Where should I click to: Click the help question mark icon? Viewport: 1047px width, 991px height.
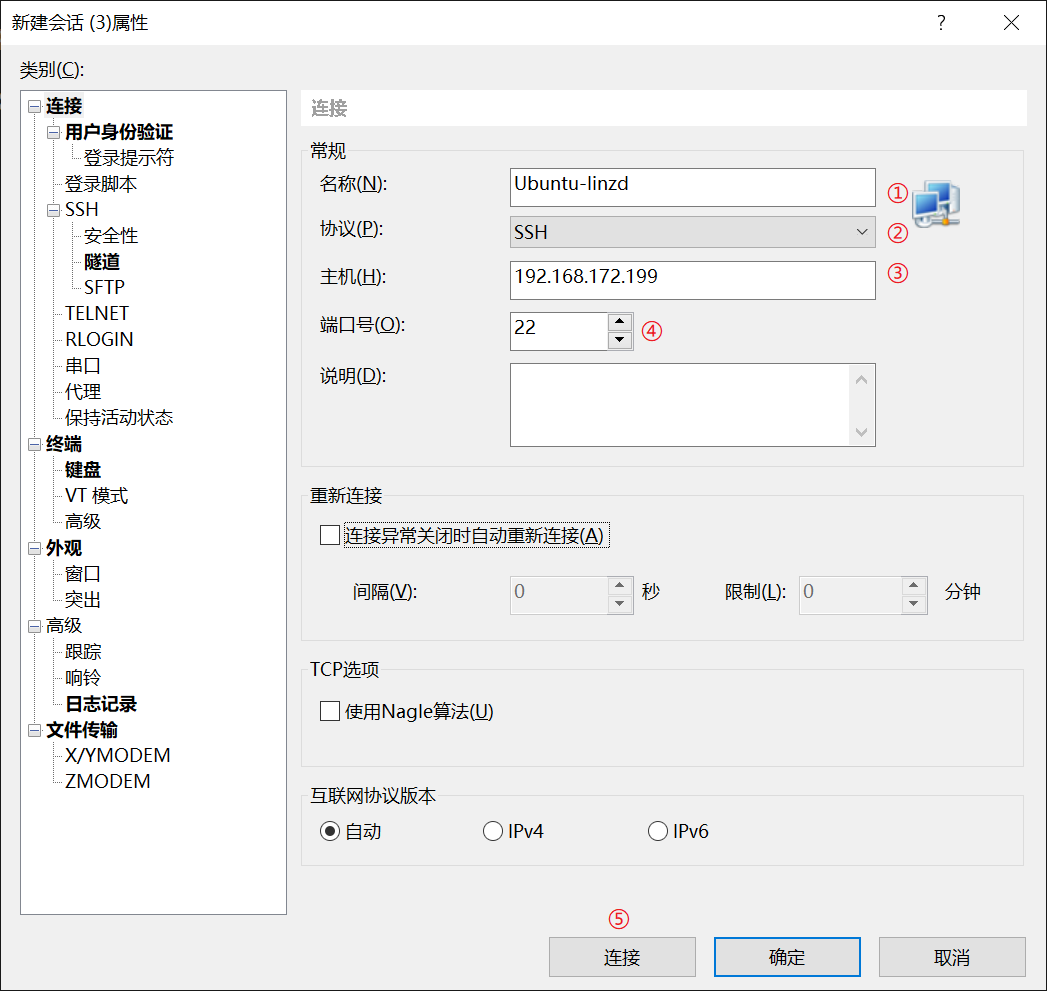click(x=941, y=22)
